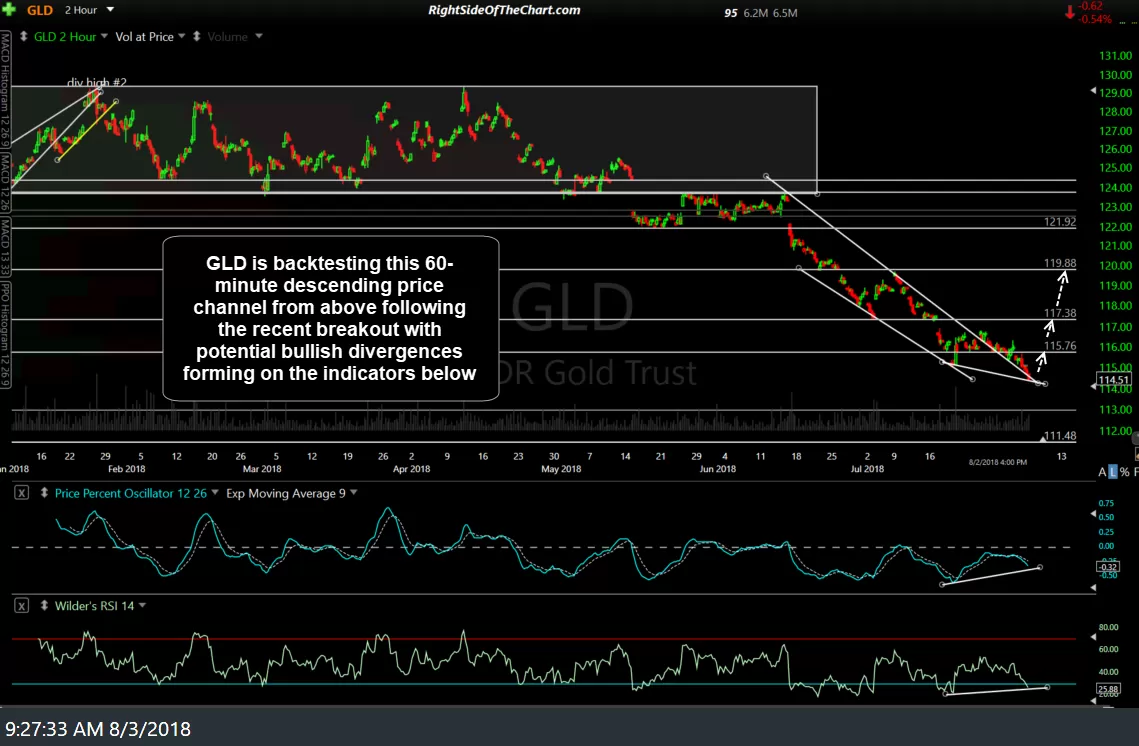This screenshot has height=746, width=1139.
Task: Click the Wilder's RSI 14 label
Action: 94,606
